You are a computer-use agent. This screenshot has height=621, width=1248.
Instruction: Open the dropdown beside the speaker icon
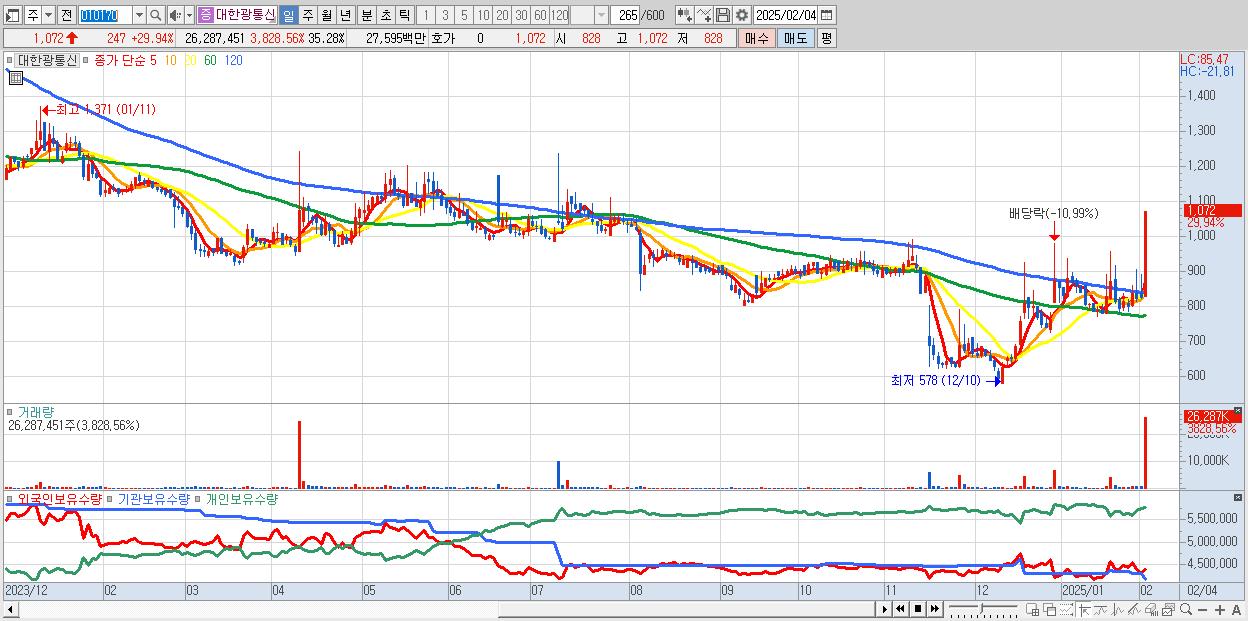pos(189,15)
